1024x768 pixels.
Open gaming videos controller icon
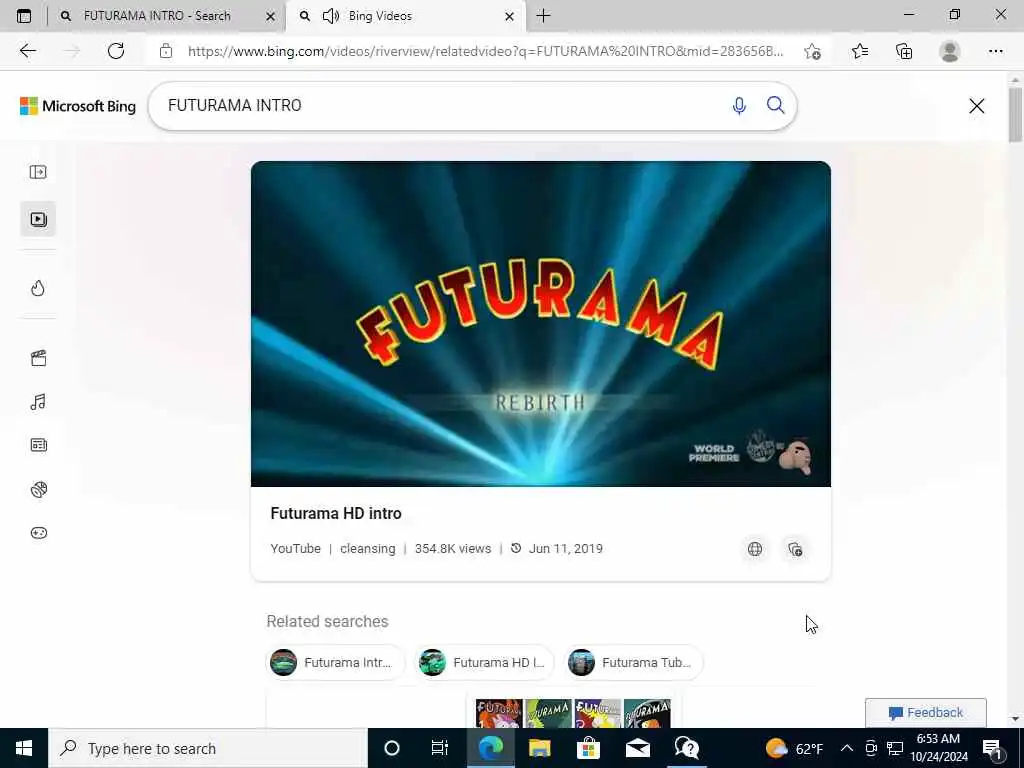[38, 533]
